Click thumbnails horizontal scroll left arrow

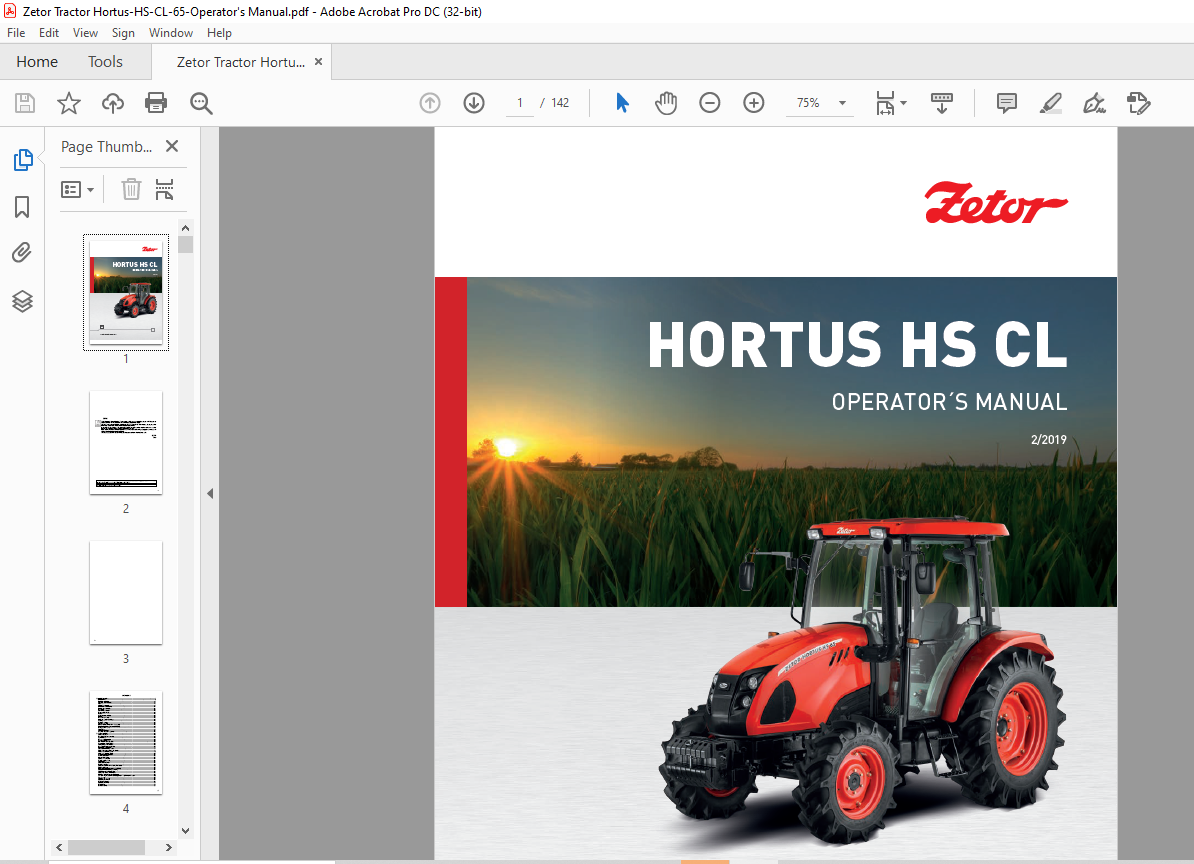point(59,846)
